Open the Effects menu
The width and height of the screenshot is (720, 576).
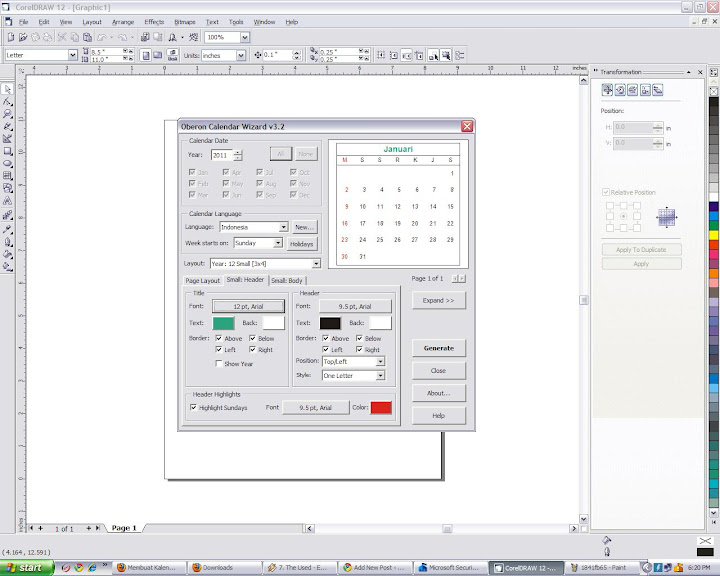pos(154,22)
